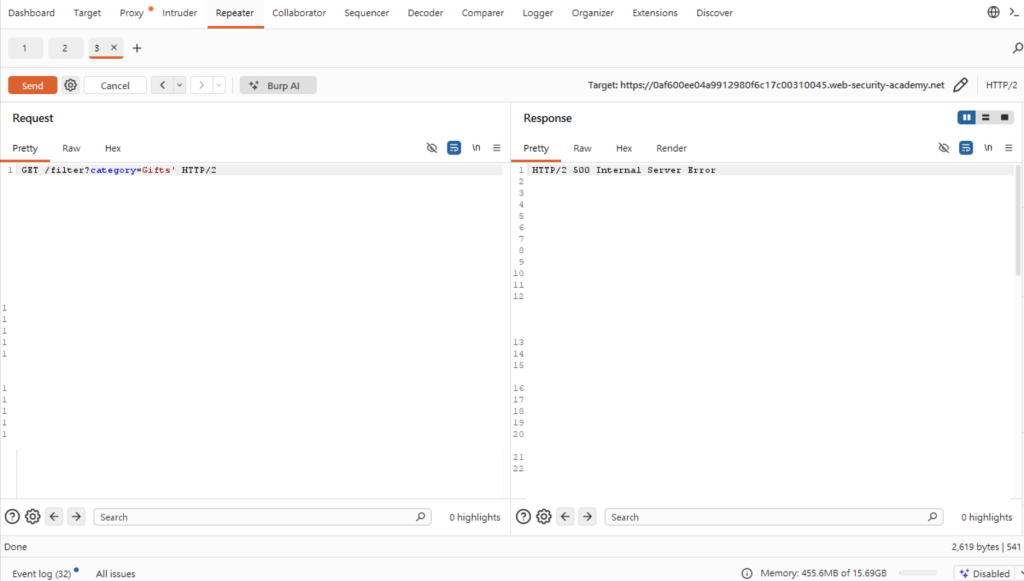This screenshot has width=1024, height=581.
Task: Toggle response line wrap button
Action: coord(966,148)
